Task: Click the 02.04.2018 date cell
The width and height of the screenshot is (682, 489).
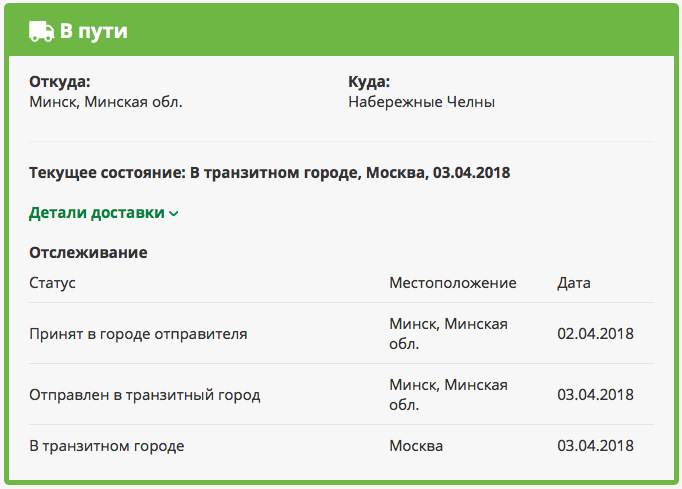Action: pos(595,333)
